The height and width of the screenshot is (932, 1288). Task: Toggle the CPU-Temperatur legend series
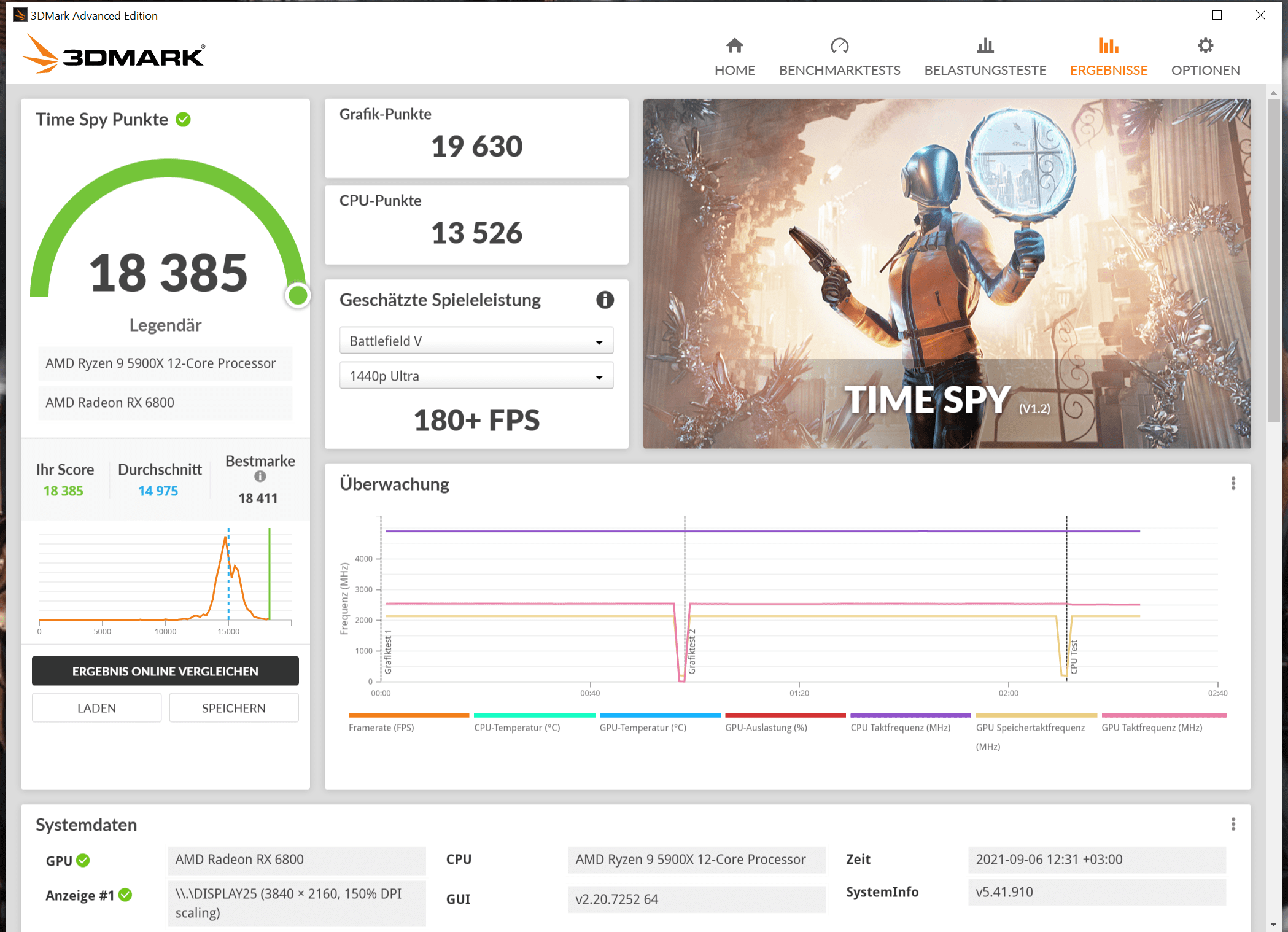pyautogui.click(x=517, y=728)
